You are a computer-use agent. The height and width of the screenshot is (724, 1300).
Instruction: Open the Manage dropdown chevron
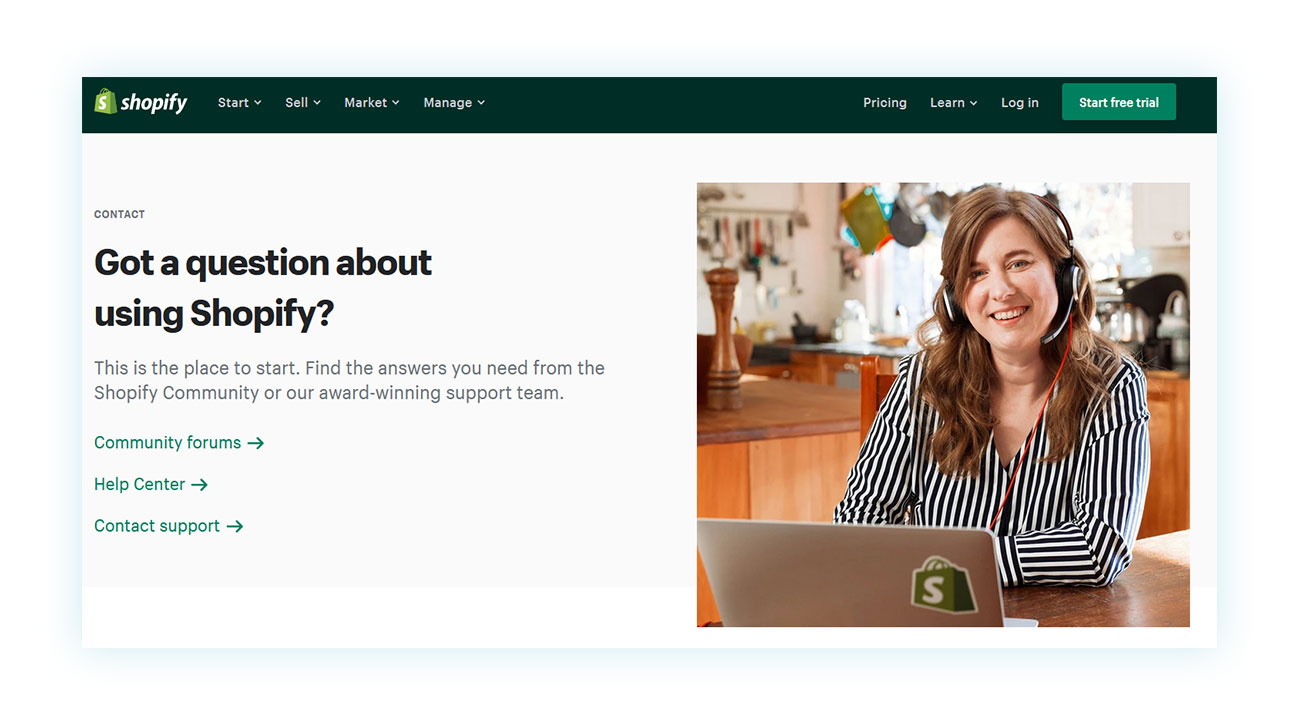coord(481,103)
